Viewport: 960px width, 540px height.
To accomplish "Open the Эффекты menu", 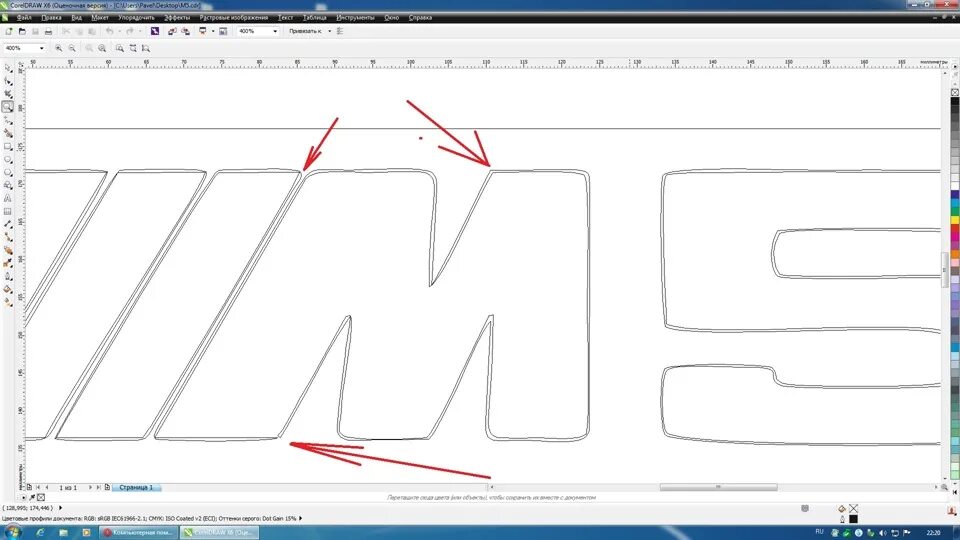I will (177, 18).
